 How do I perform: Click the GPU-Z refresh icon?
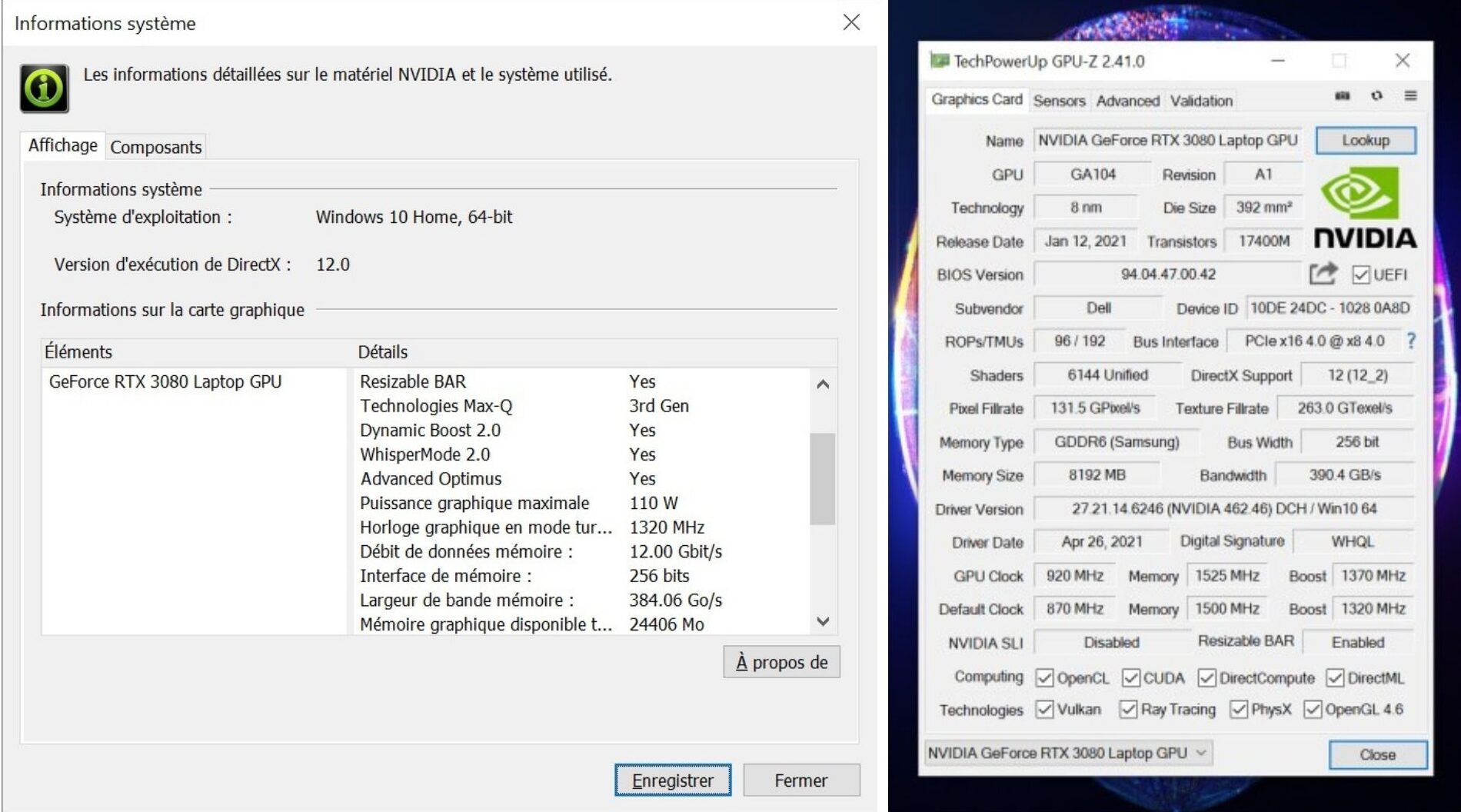pyautogui.click(x=1376, y=96)
